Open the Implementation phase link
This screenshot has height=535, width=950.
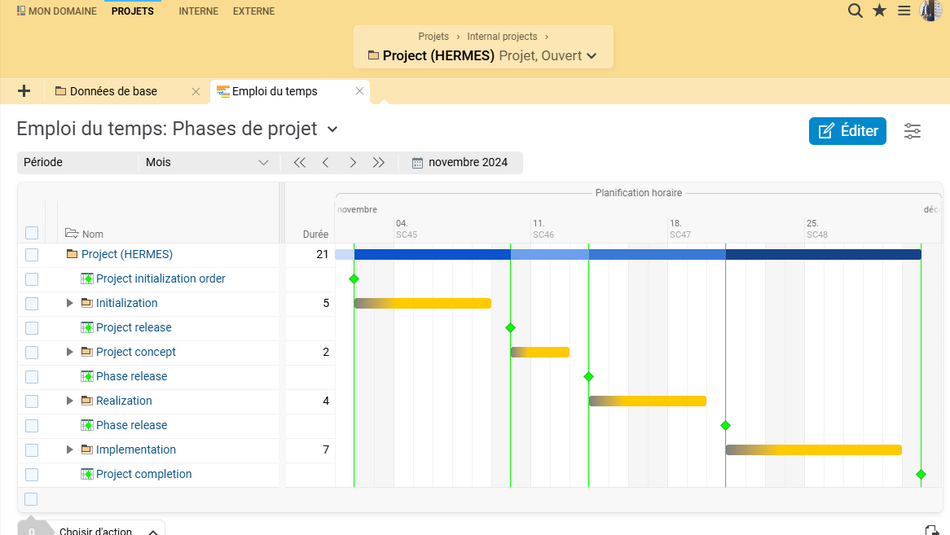pos(136,450)
